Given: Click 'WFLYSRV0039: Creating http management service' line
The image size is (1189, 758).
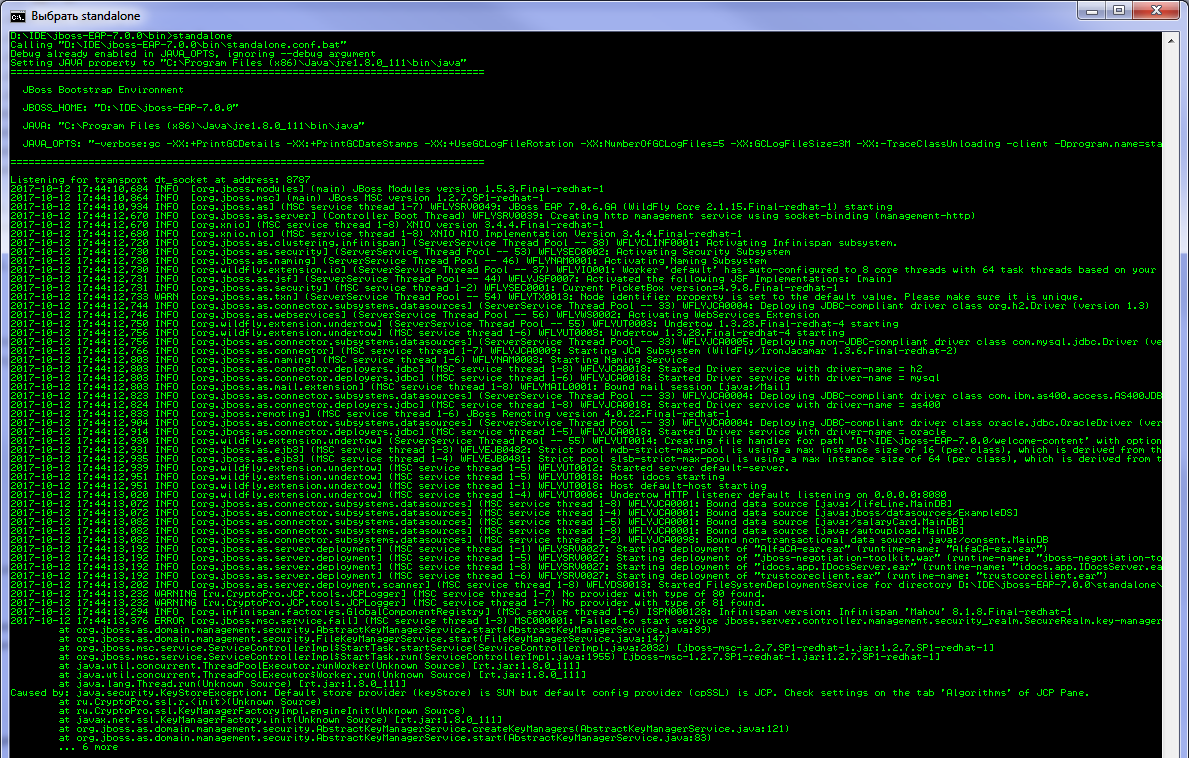Looking at the screenshot, I should [493, 216].
